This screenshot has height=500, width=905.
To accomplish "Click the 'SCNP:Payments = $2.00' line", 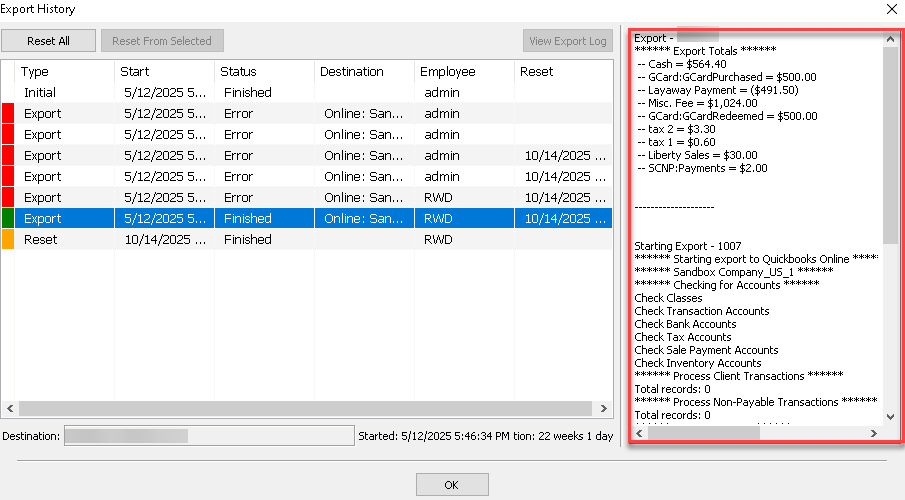I will [702, 168].
